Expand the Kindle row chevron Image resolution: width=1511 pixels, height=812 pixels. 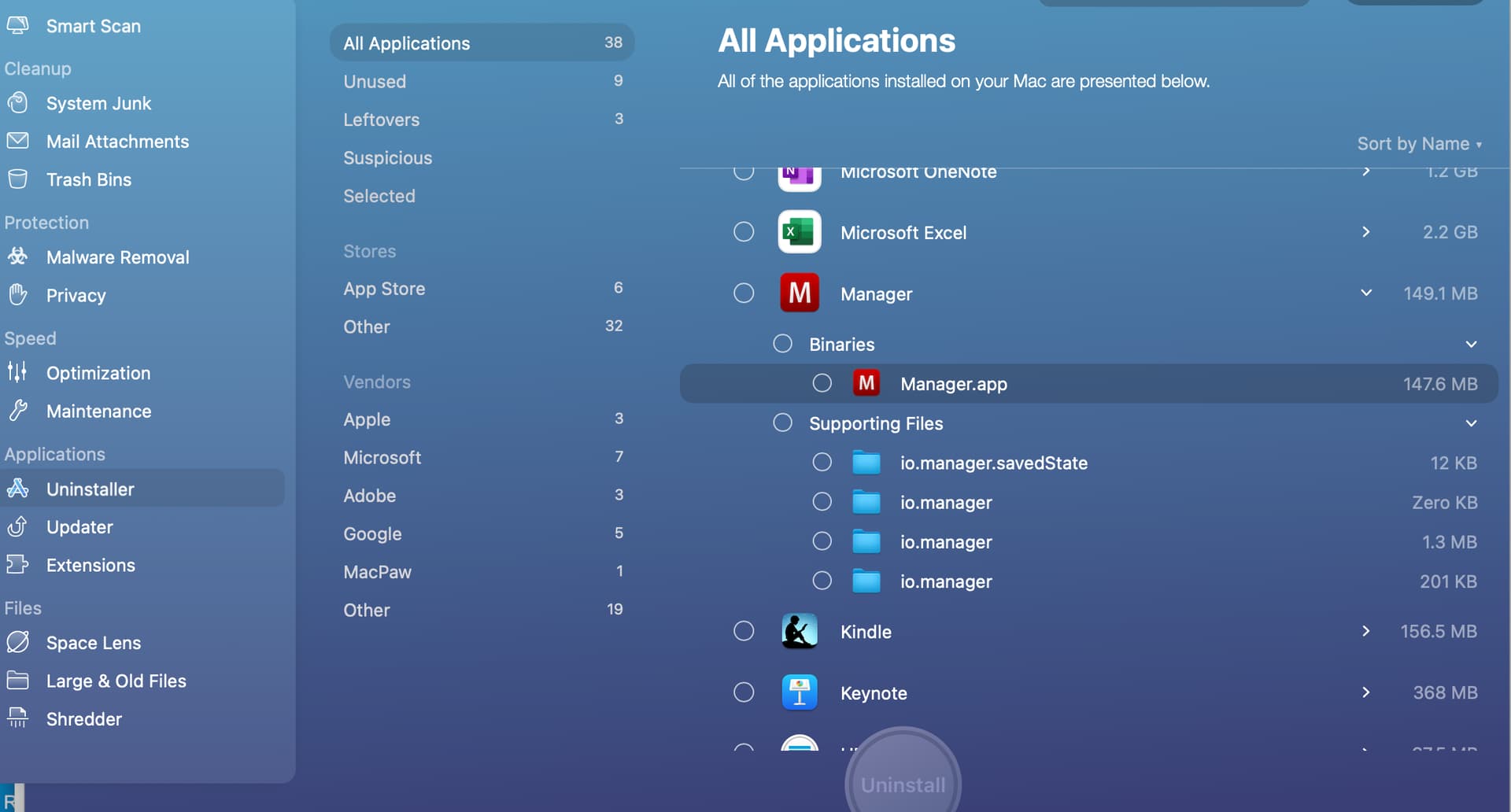click(x=1366, y=630)
